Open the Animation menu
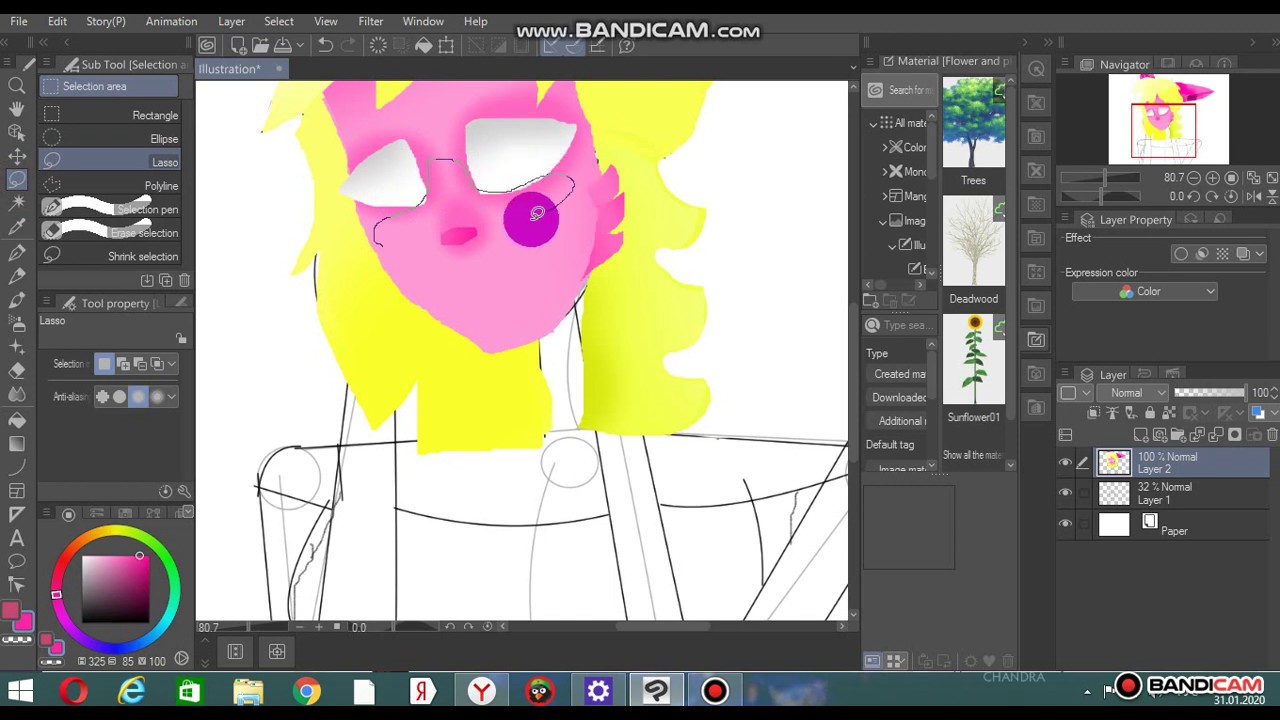This screenshot has height=720, width=1280. (171, 21)
